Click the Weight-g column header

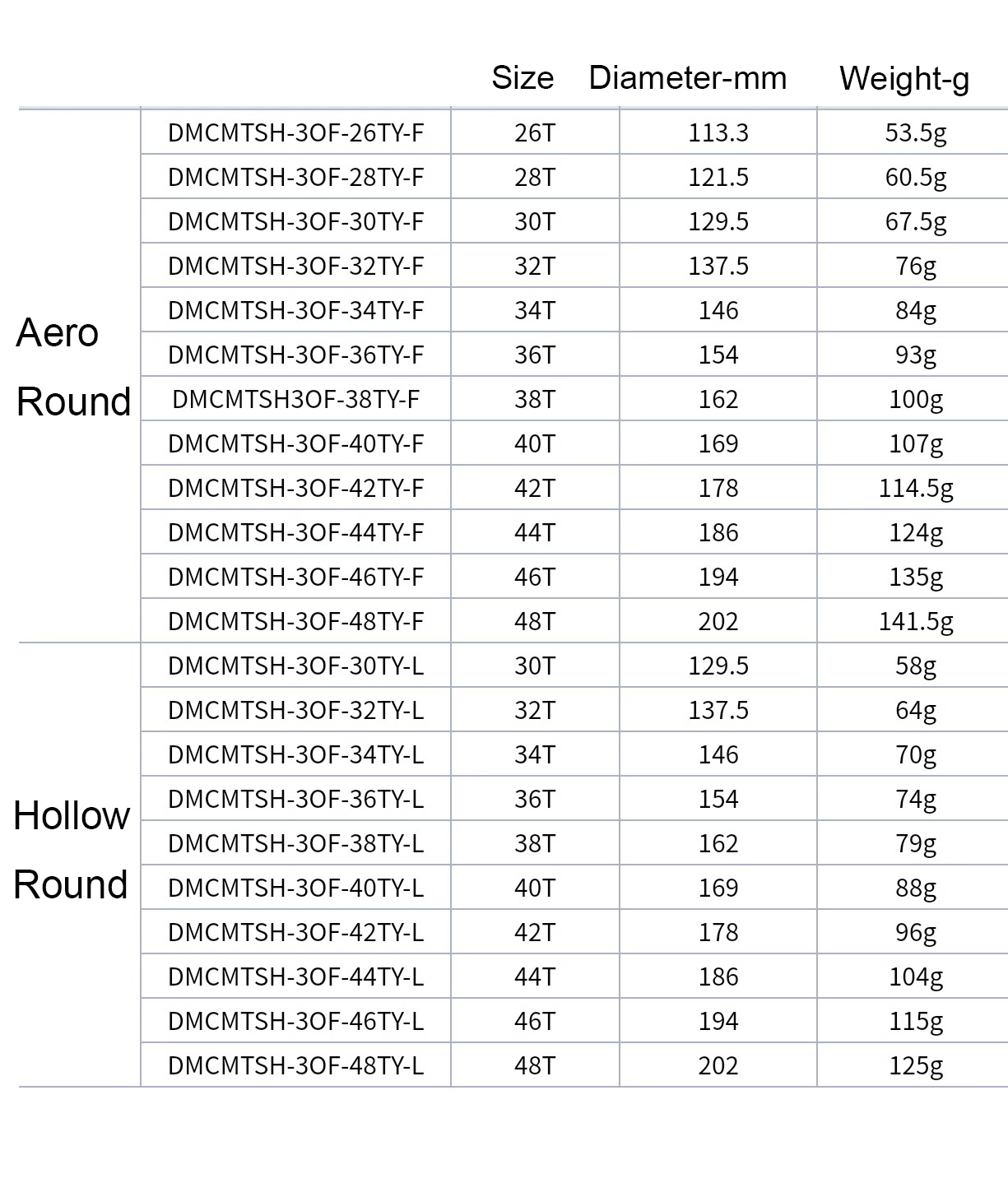pos(904,79)
